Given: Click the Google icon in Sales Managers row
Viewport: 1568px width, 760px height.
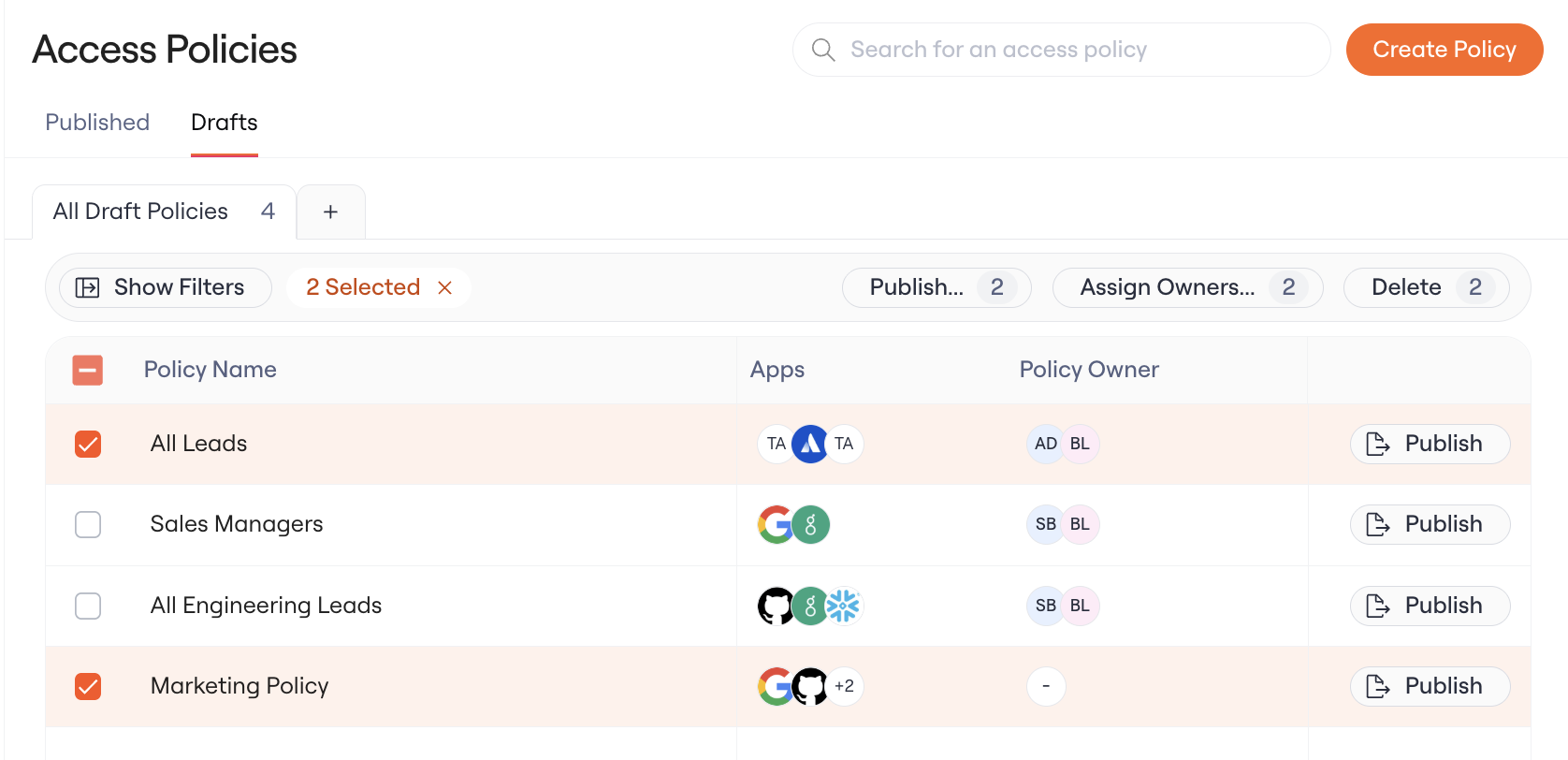Looking at the screenshot, I should point(776,524).
